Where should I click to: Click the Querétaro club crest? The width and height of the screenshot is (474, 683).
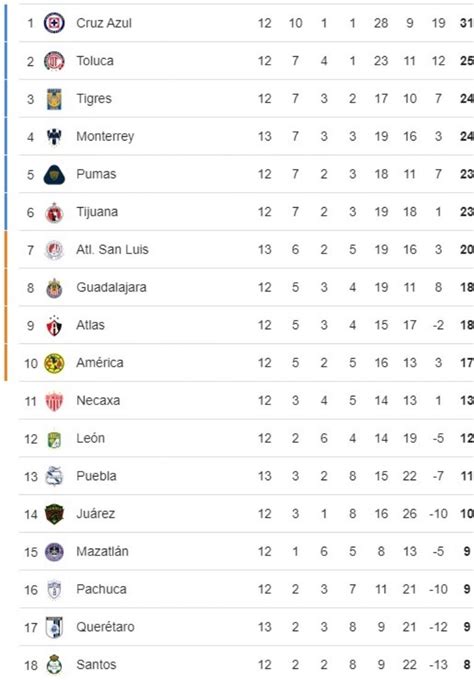pyautogui.click(x=54, y=628)
